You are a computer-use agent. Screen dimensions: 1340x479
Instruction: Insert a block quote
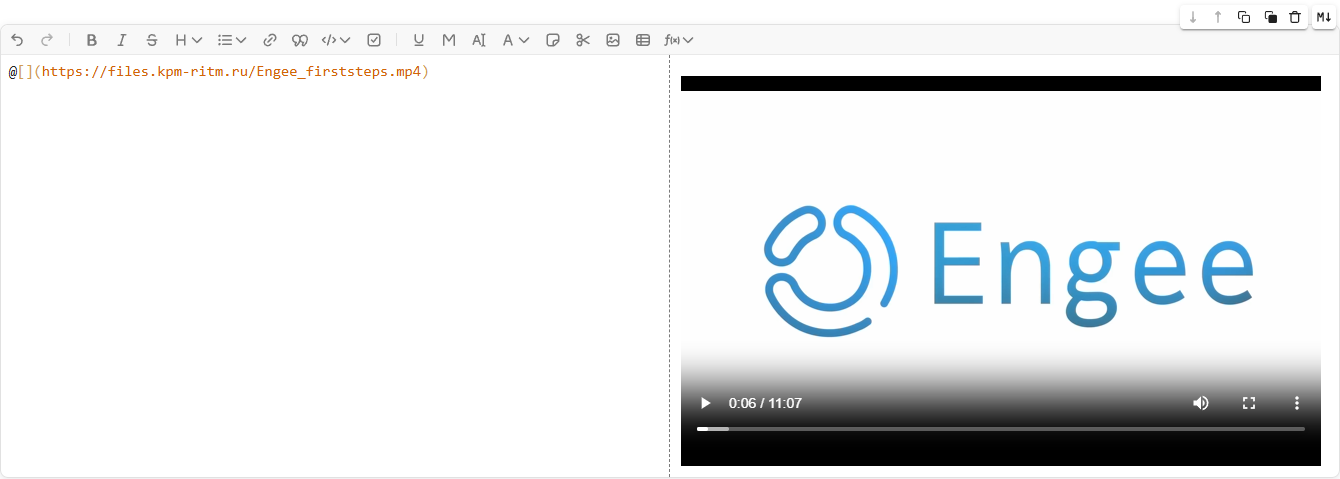tap(299, 40)
